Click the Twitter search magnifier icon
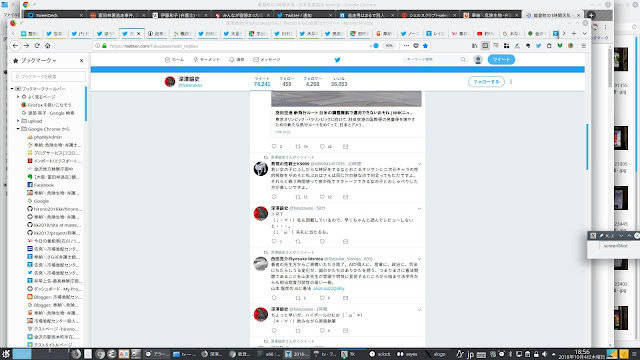This screenshot has height=360, width=640. (463, 60)
